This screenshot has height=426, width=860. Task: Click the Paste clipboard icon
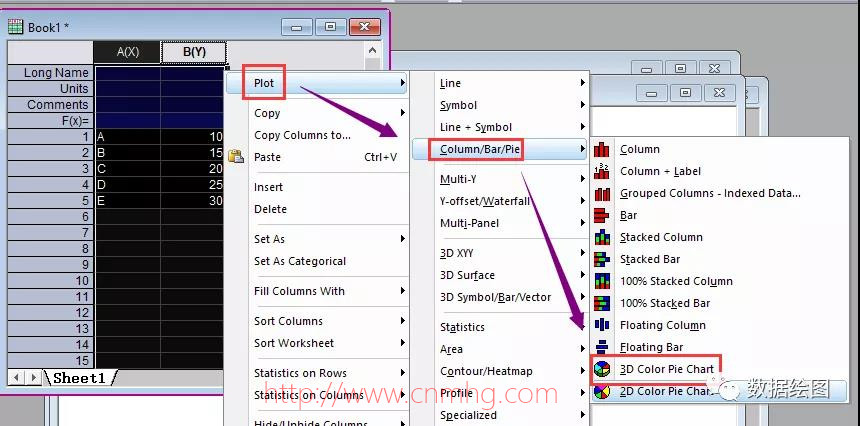tap(236, 157)
